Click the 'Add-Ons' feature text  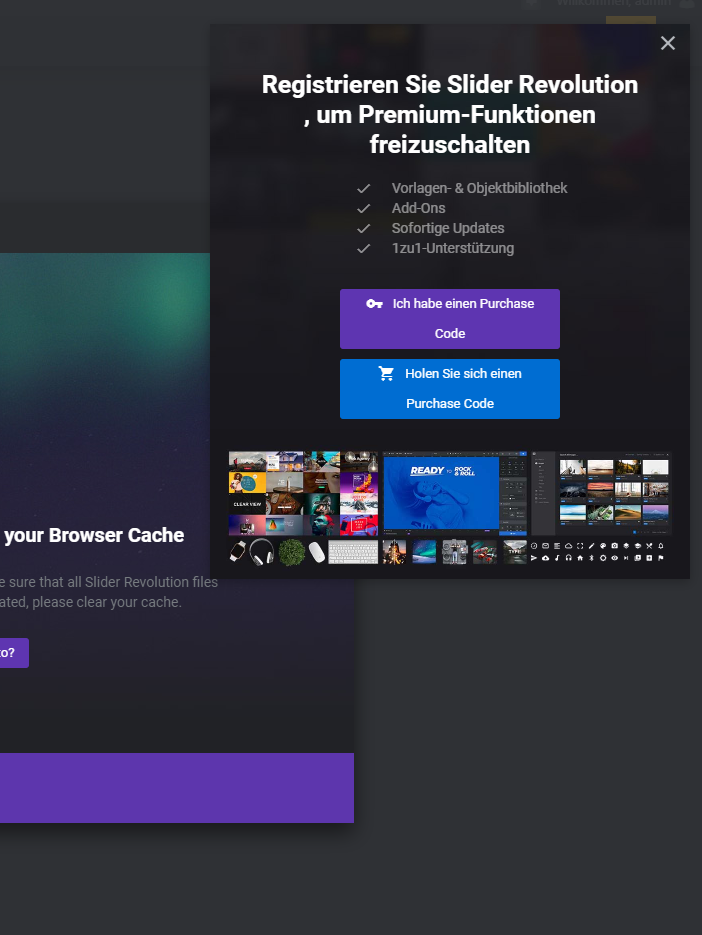[x=418, y=208]
